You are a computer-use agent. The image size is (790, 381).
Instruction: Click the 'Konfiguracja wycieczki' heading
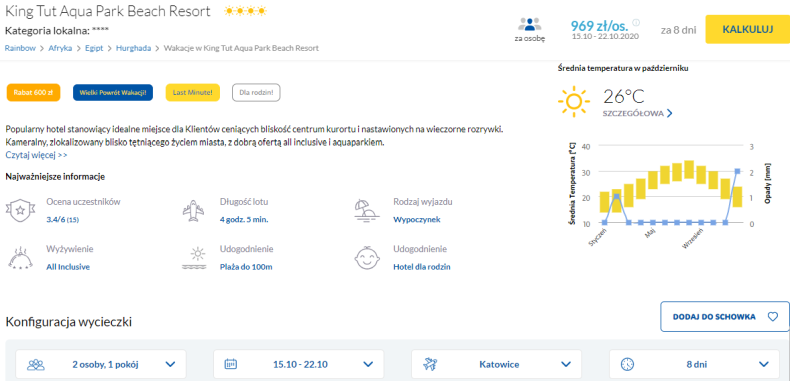pyautogui.click(x=69, y=322)
